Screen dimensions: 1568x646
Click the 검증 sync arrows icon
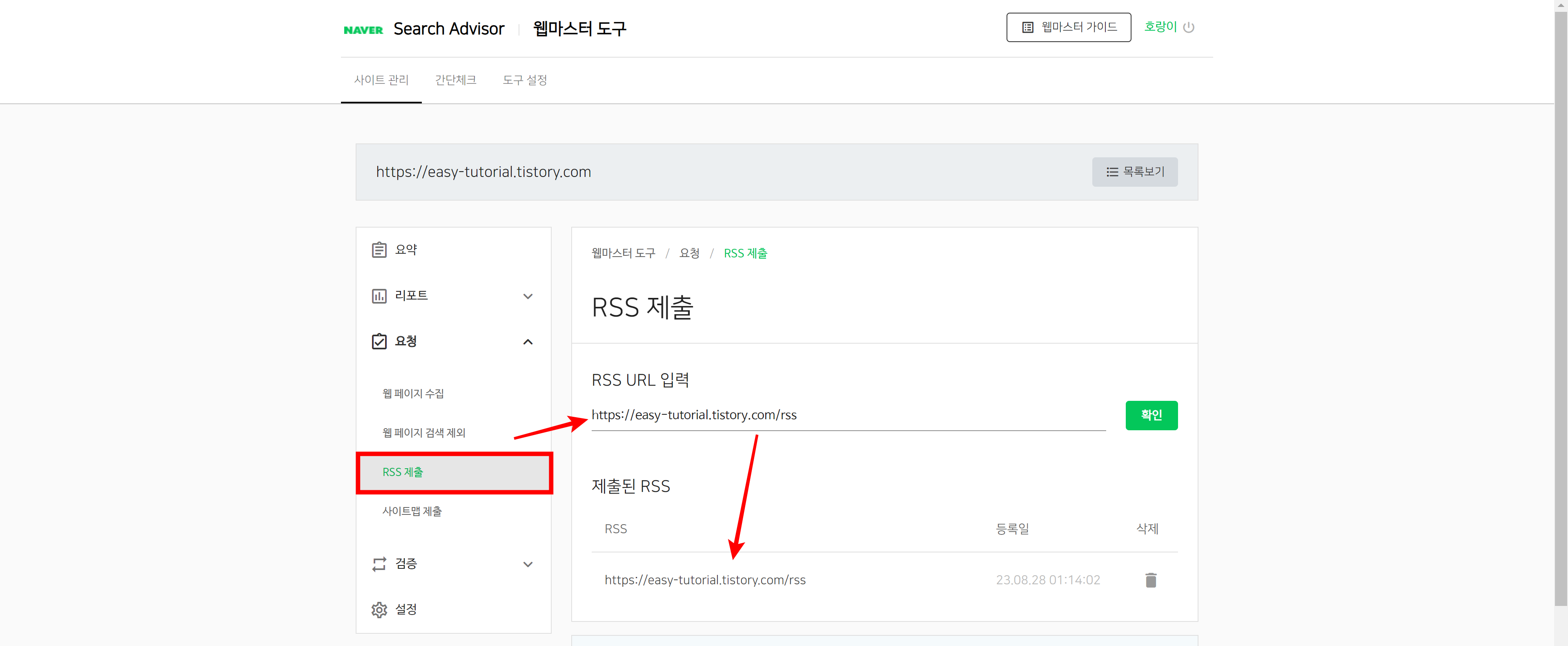[x=379, y=563]
